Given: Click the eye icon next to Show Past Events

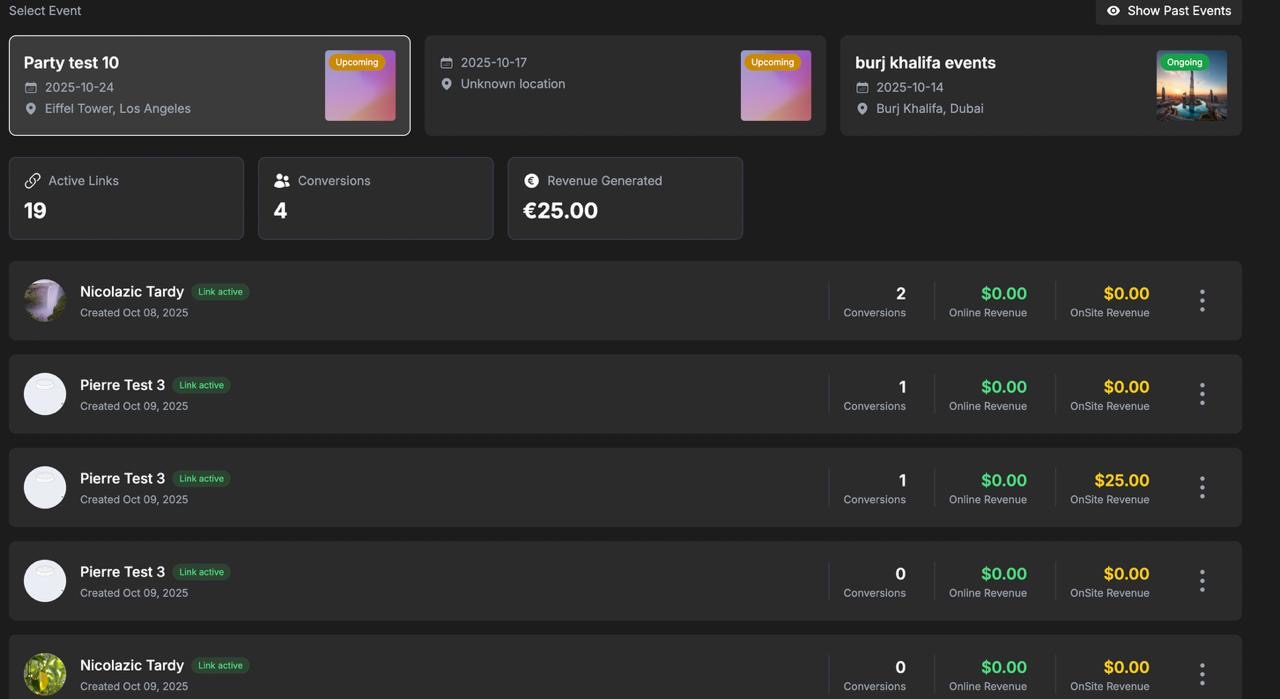Looking at the screenshot, I should coord(1113,11).
